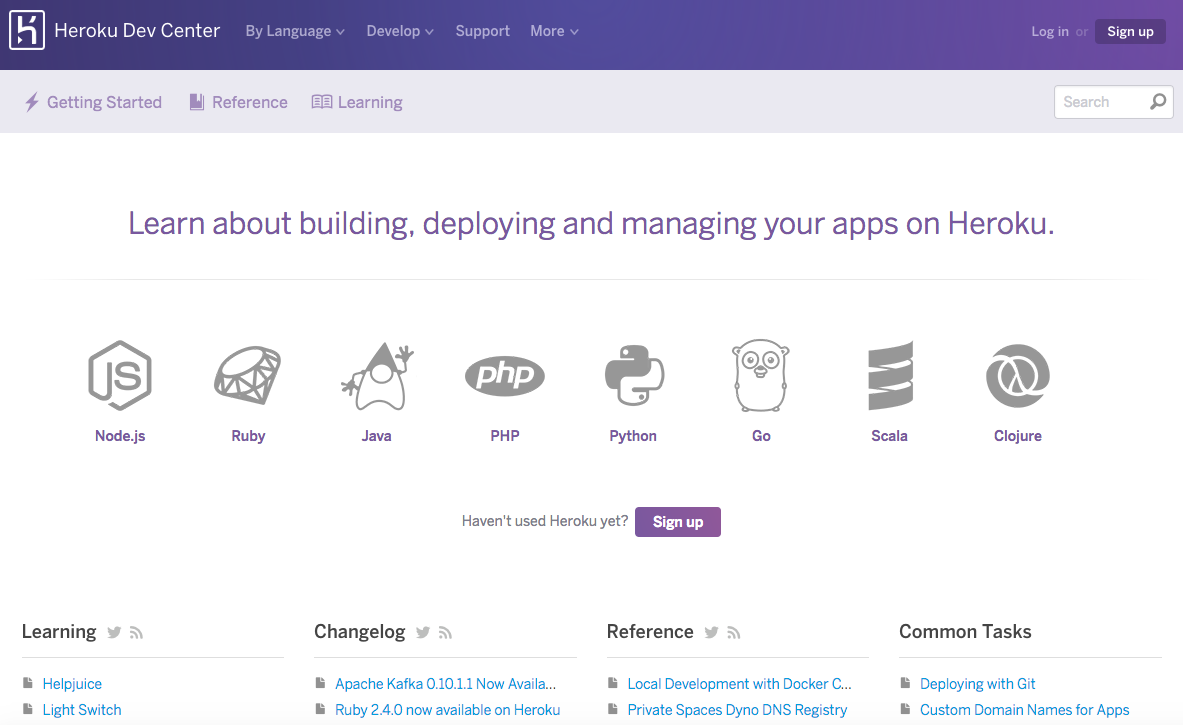Open the Deploying with Git article

pyautogui.click(x=977, y=683)
